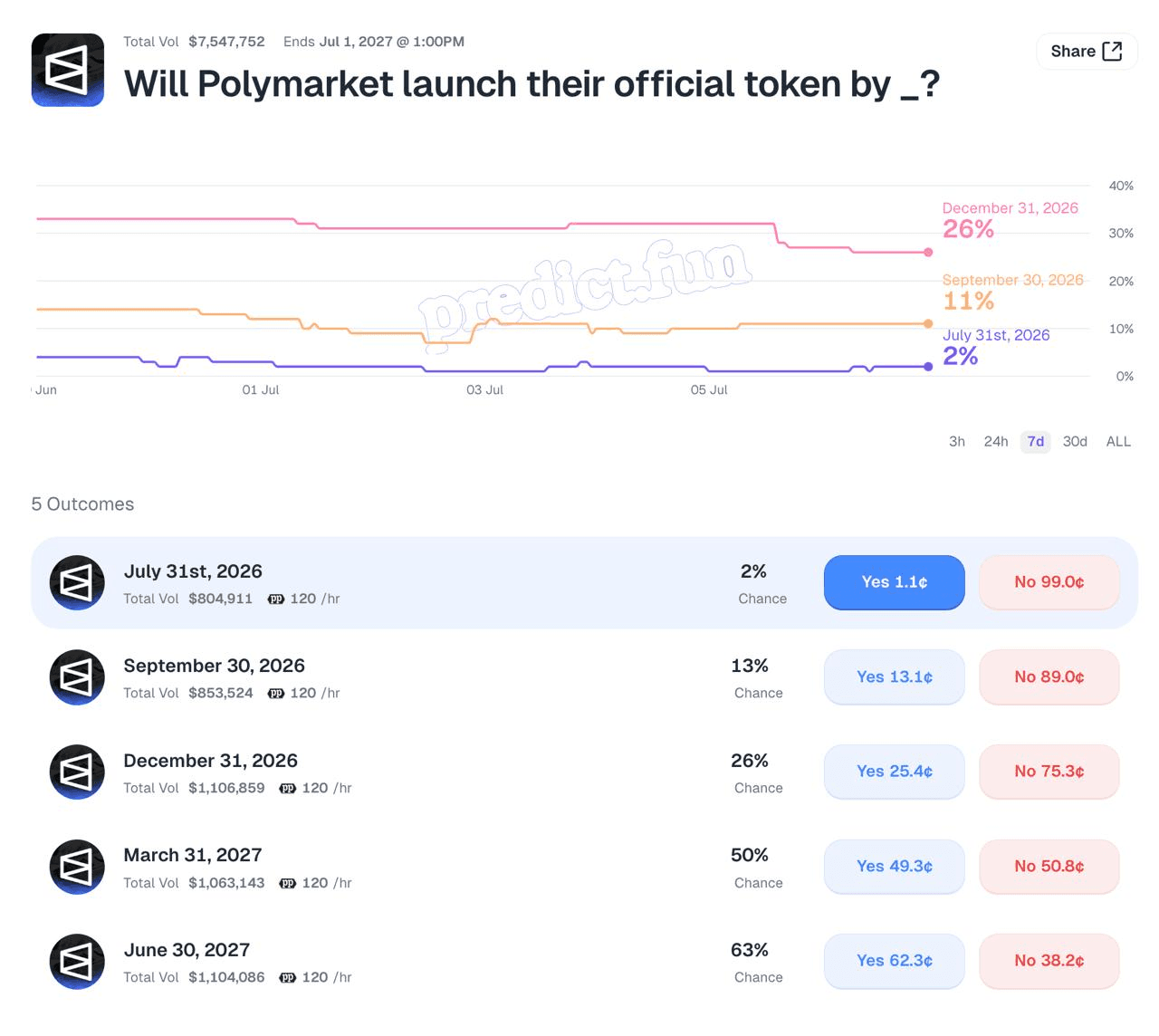This screenshot has height=1036, width=1159.
Task: Switch chart range to 3h
Action: pos(957,441)
